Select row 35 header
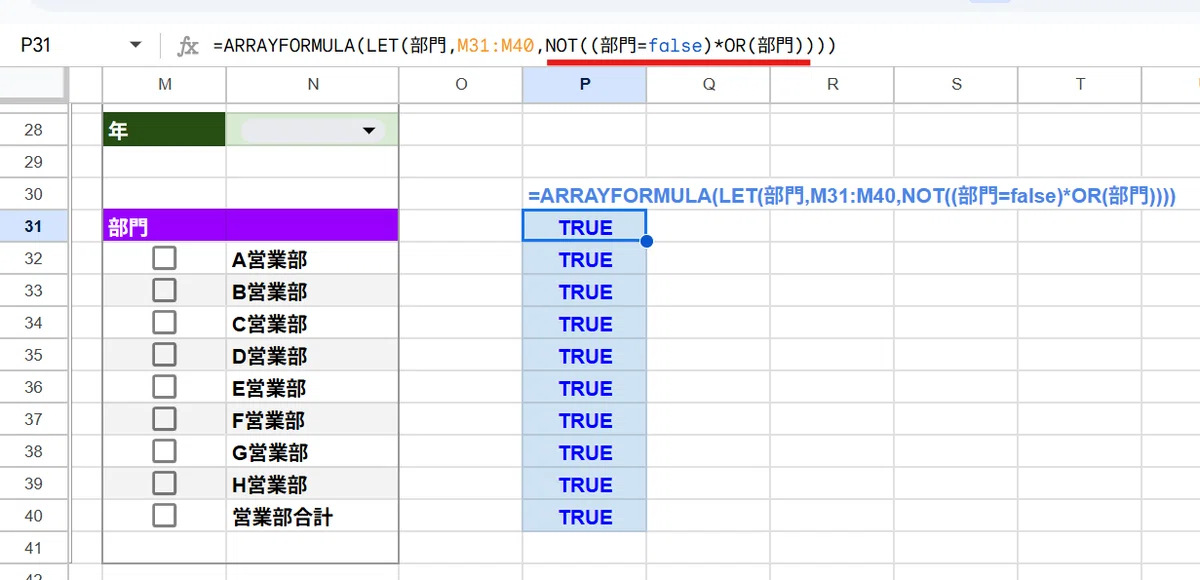This screenshot has width=1200, height=580. click(33, 355)
